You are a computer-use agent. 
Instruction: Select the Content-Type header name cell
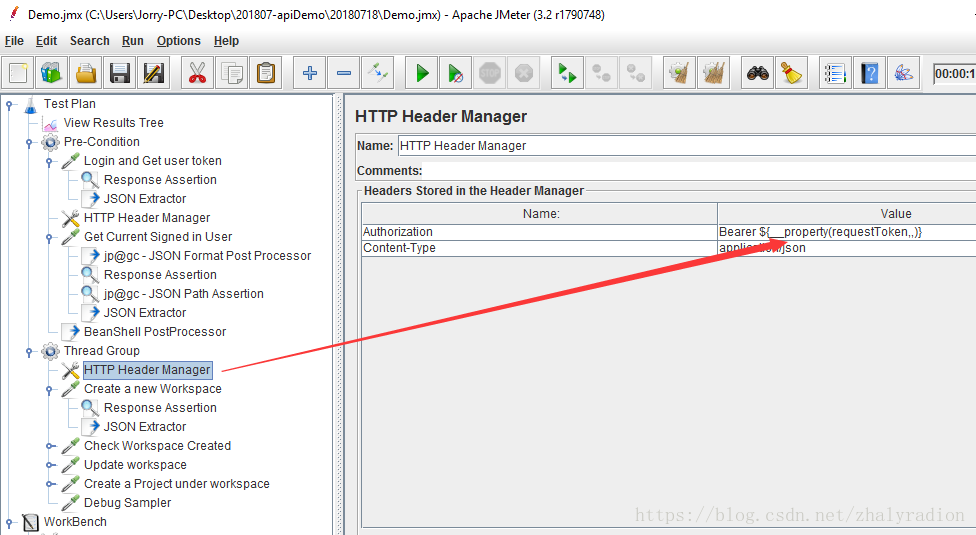click(539, 248)
